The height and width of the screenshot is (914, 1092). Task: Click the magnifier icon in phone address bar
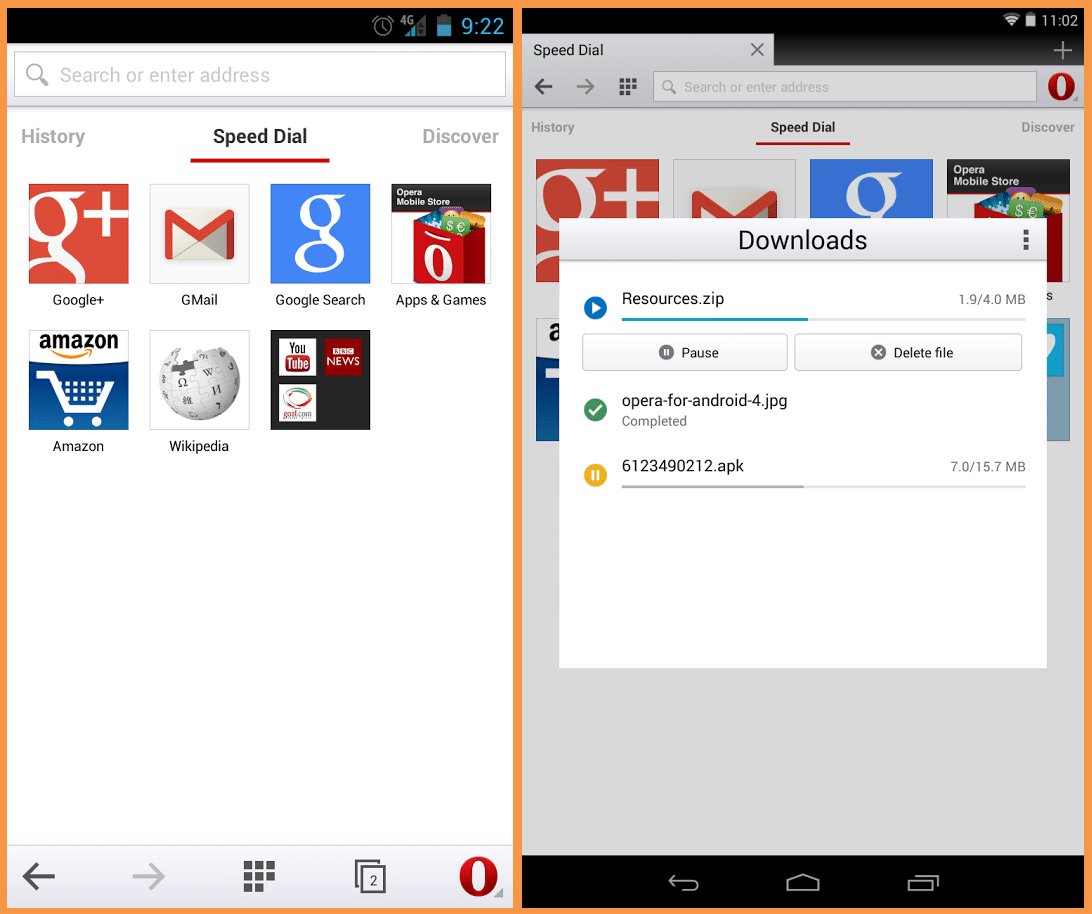36,75
